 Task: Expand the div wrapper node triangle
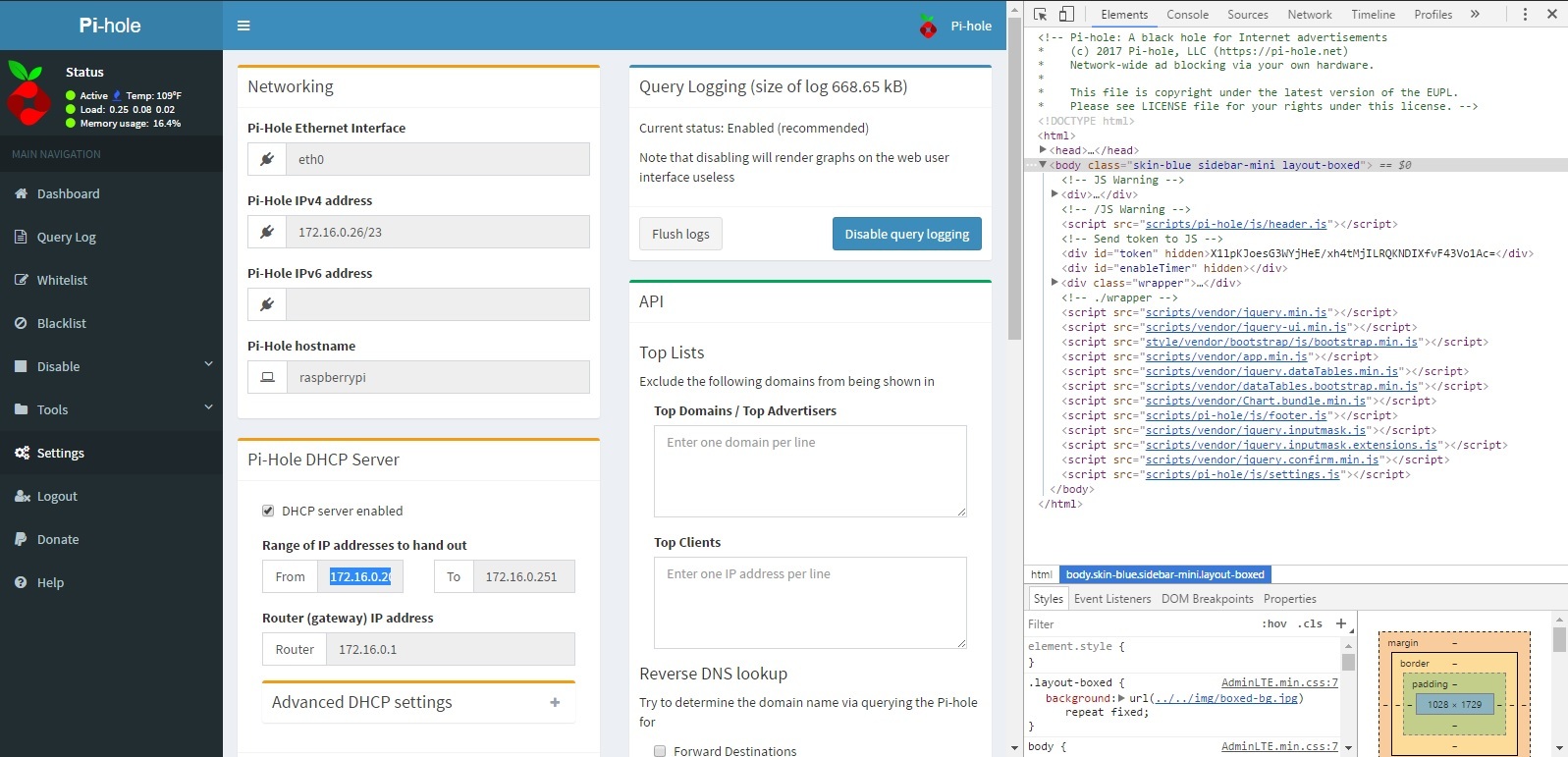click(1054, 283)
